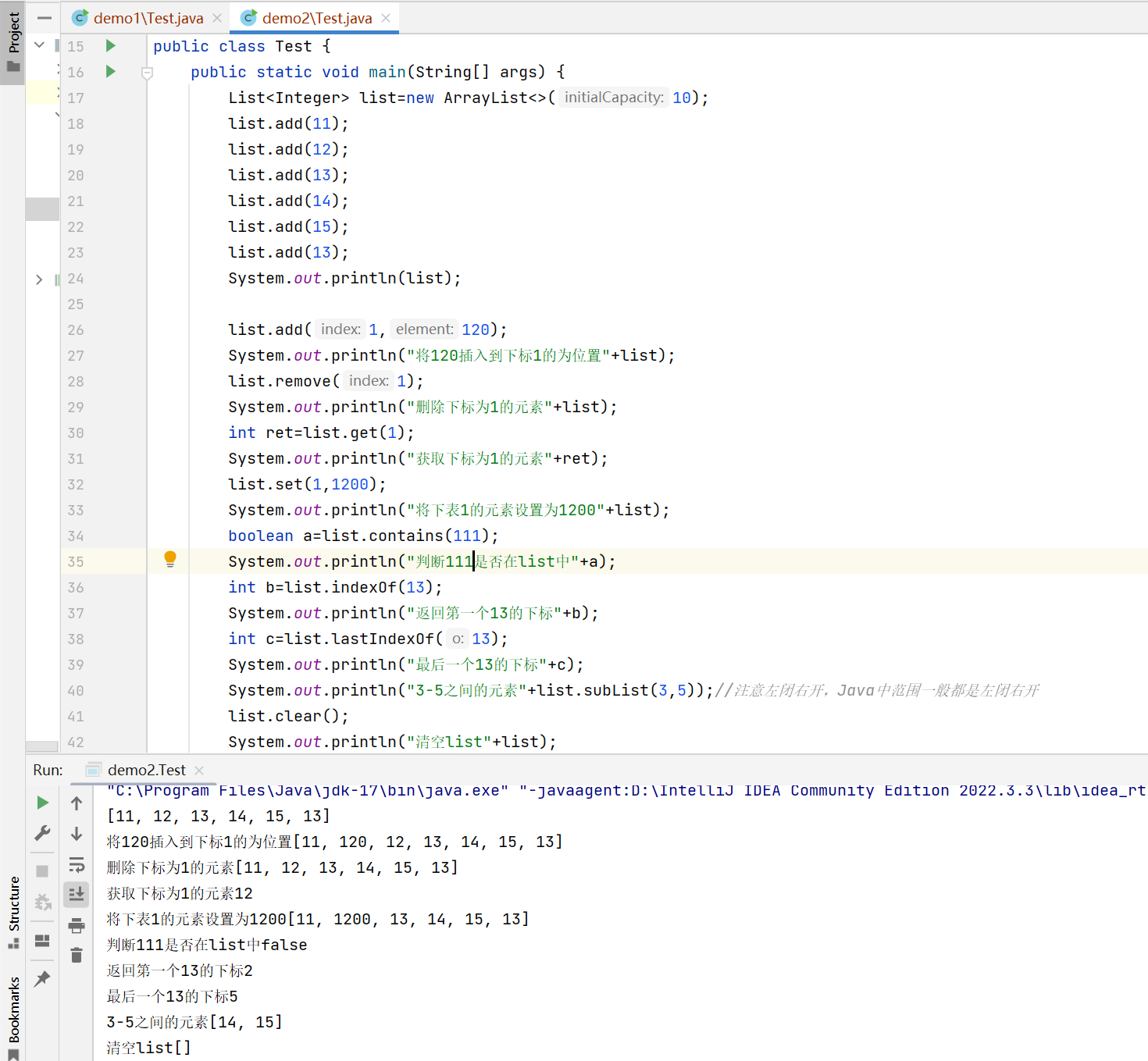Set breakpoint at line number 30
This screenshot has width=1148, height=1061.
click(x=76, y=433)
